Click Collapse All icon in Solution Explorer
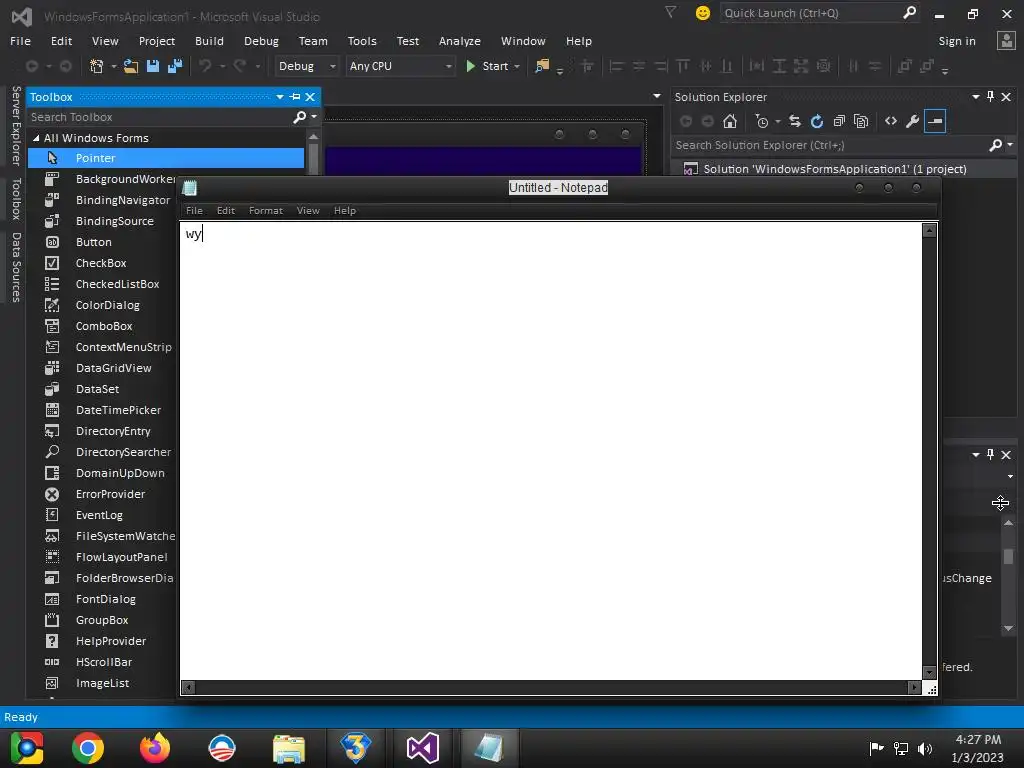This screenshot has width=1024, height=768. [x=839, y=121]
